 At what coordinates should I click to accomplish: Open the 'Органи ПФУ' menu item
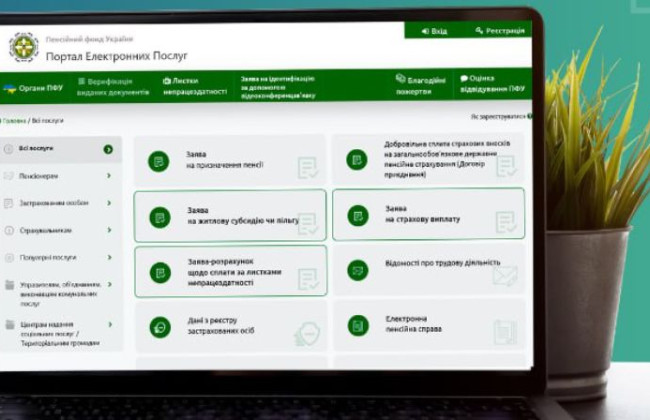point(34,89)
